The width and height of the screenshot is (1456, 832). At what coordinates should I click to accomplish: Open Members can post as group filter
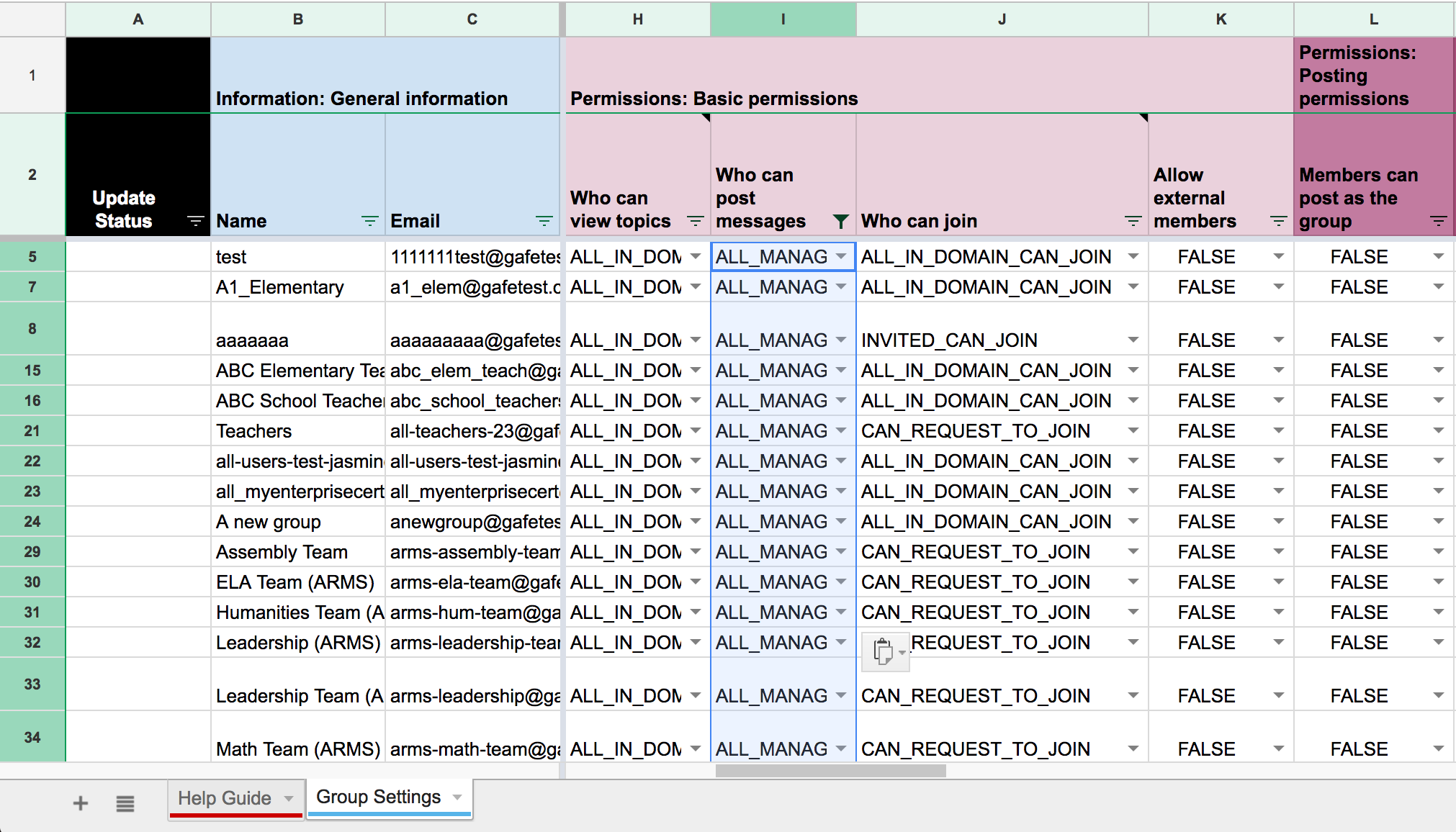point(1438,221)
